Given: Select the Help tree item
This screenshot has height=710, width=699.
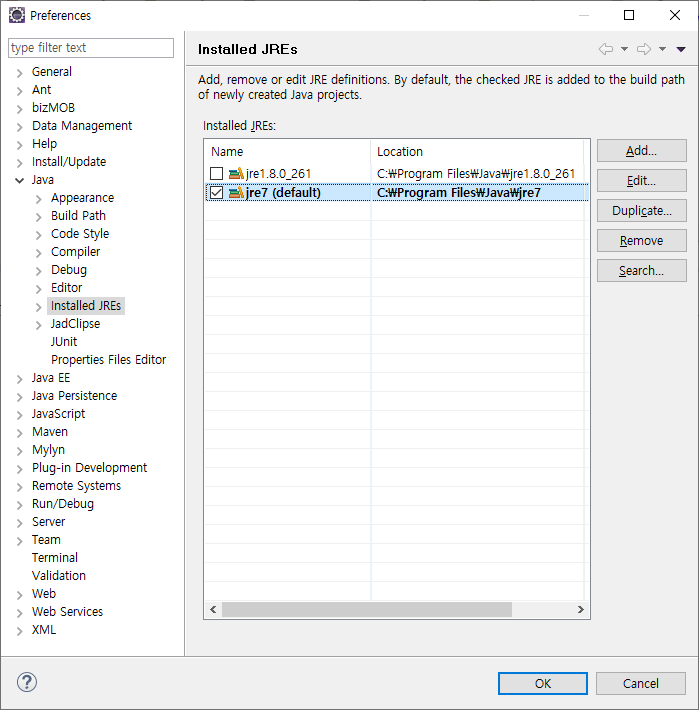Looking at the screenshot, I should pyautogui.click(x=44, y=144).
